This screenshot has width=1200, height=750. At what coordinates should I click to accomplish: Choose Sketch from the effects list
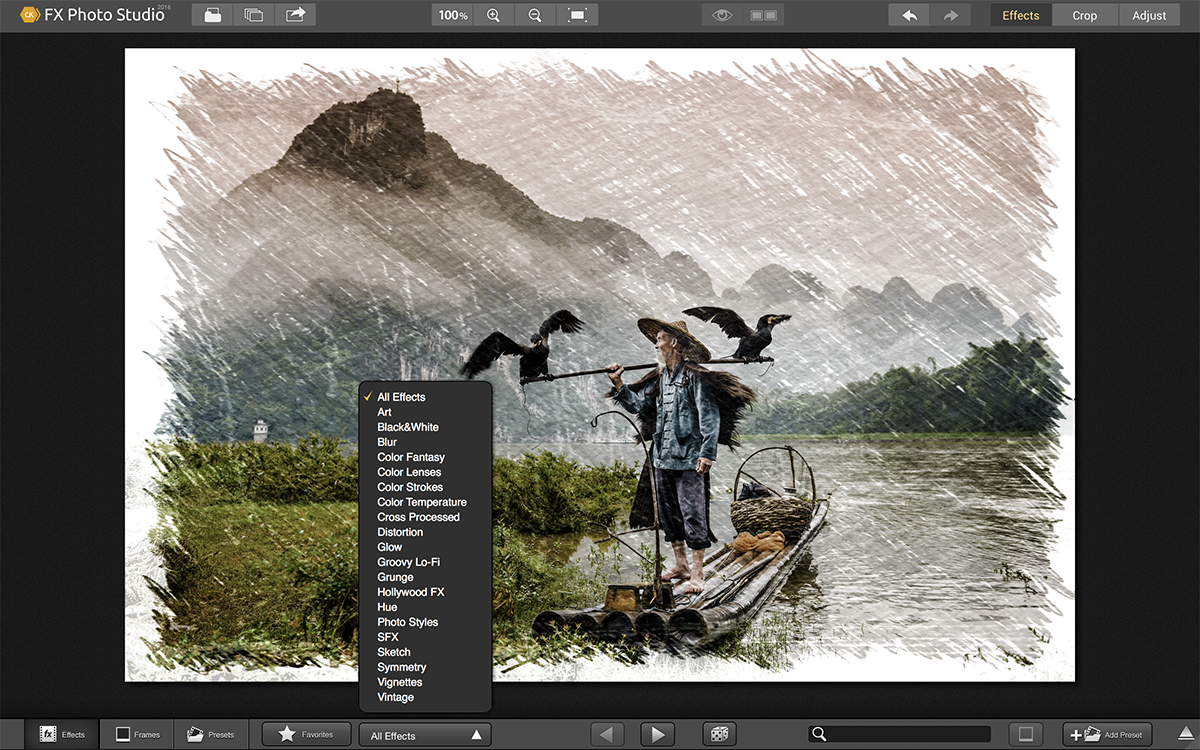(394, 652)
